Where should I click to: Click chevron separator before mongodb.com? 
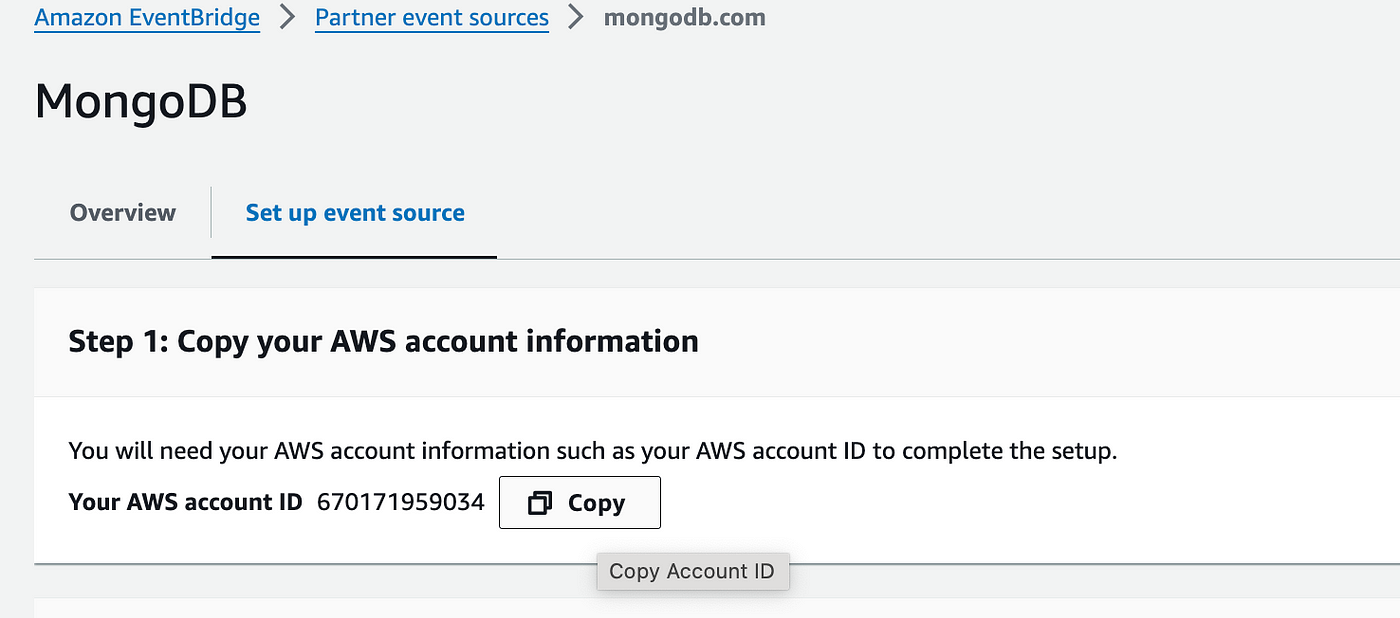coord(576,18)
